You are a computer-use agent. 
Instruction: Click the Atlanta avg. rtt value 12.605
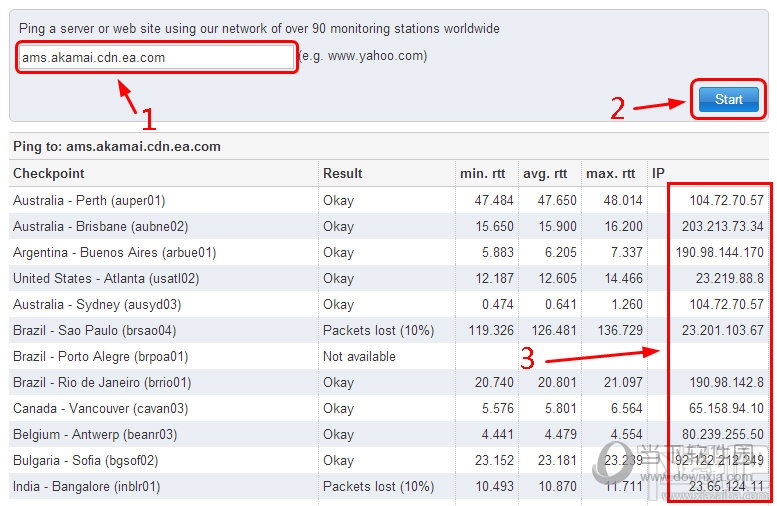[x=557, y=279]
